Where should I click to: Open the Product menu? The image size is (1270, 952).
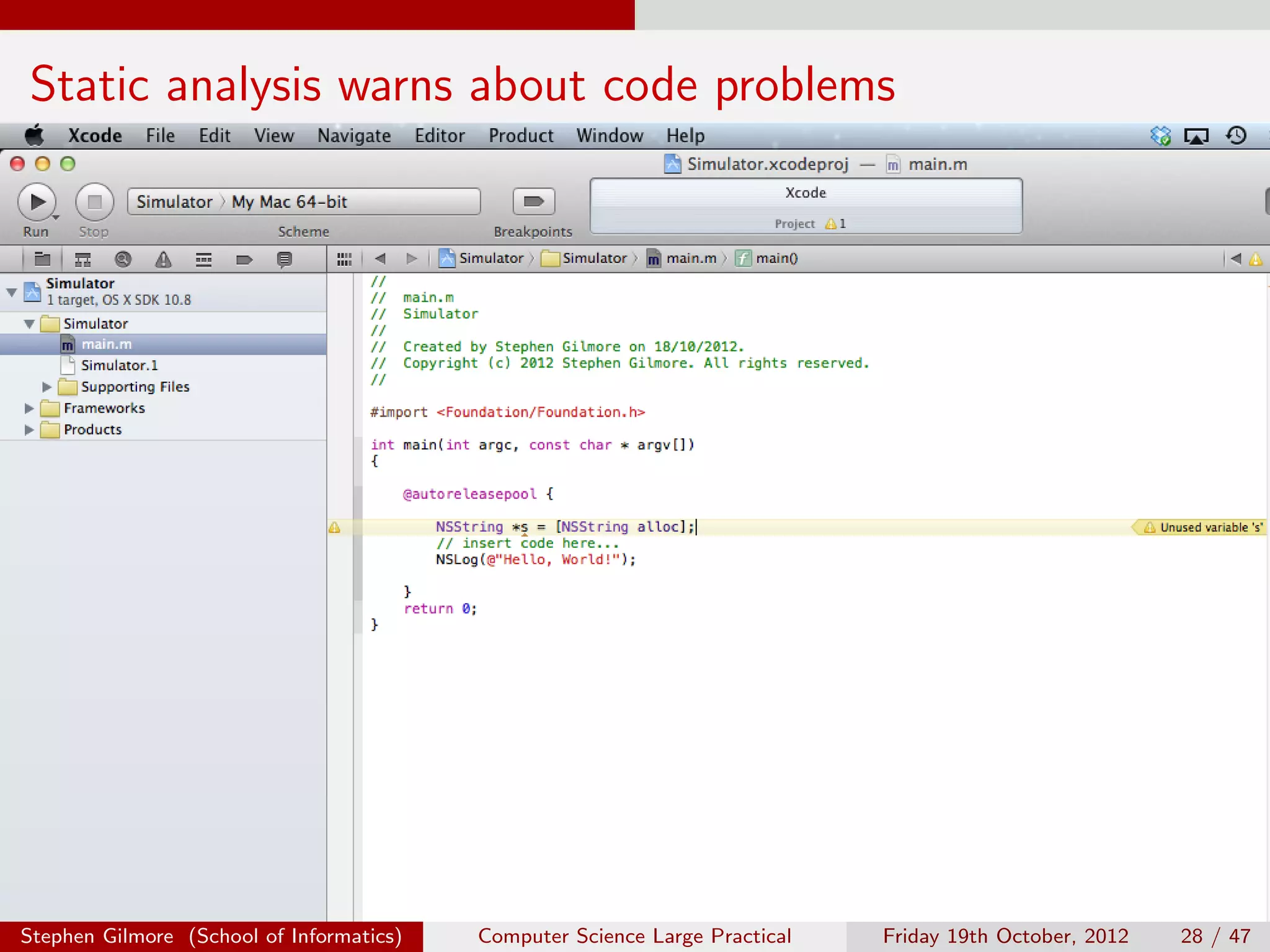coord(521,136)
